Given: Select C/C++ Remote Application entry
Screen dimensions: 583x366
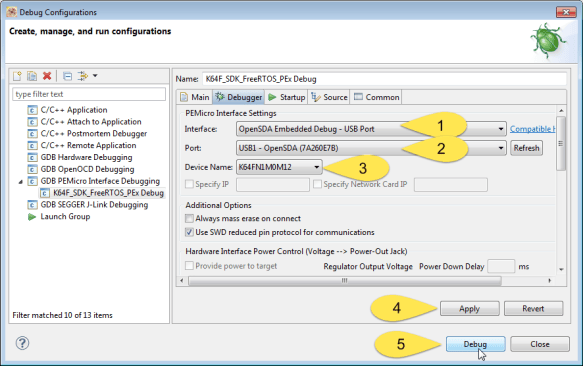Looking at the screenshot, I should [x=88, y=145].
